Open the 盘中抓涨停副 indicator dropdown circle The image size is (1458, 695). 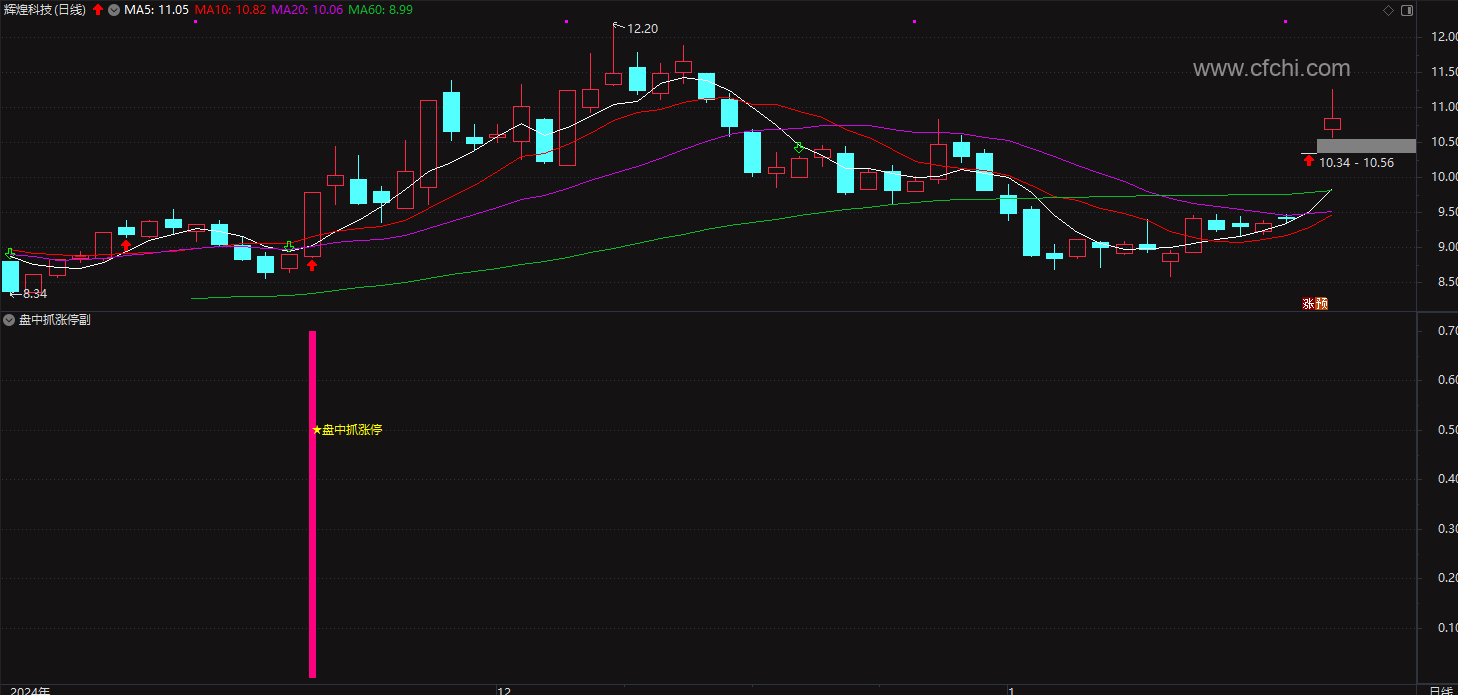point(9,320)
